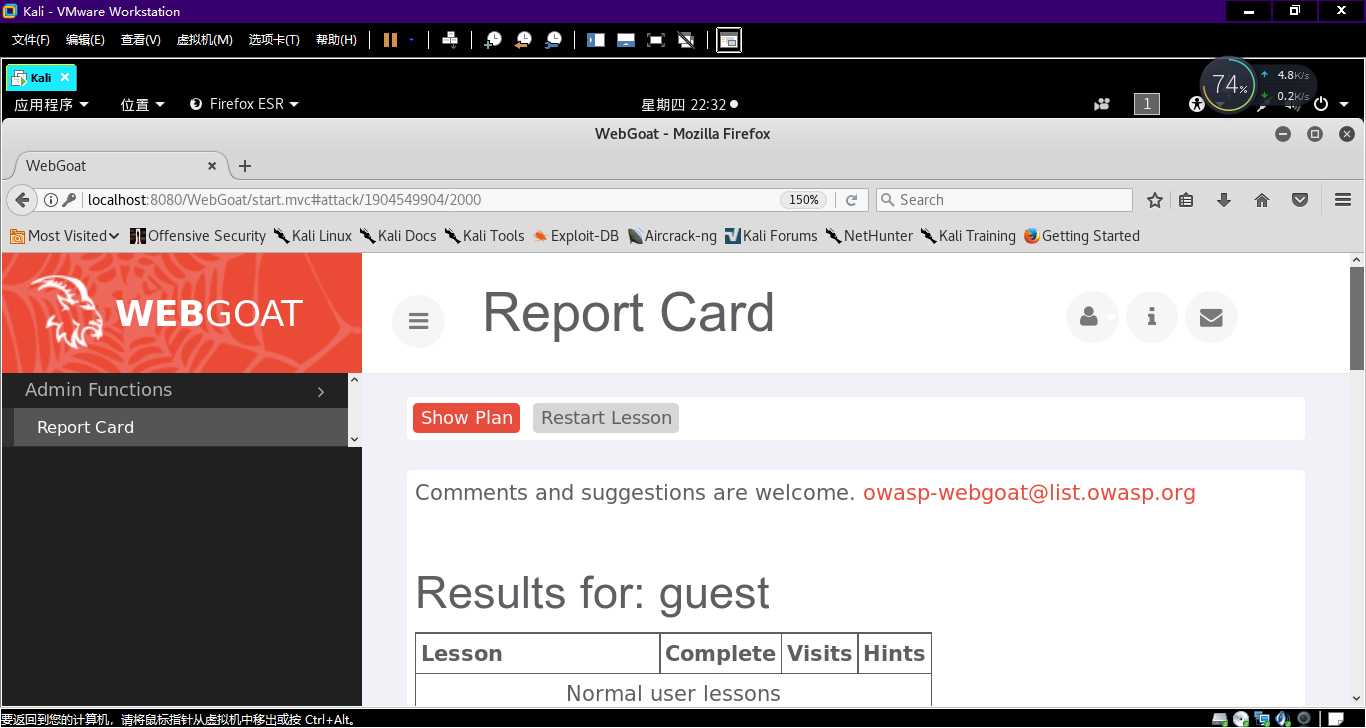Open the 应用程序 applications menu
Image resolution: width=1366 pixels, height=728 pixels.
click(x=51, y=104)
